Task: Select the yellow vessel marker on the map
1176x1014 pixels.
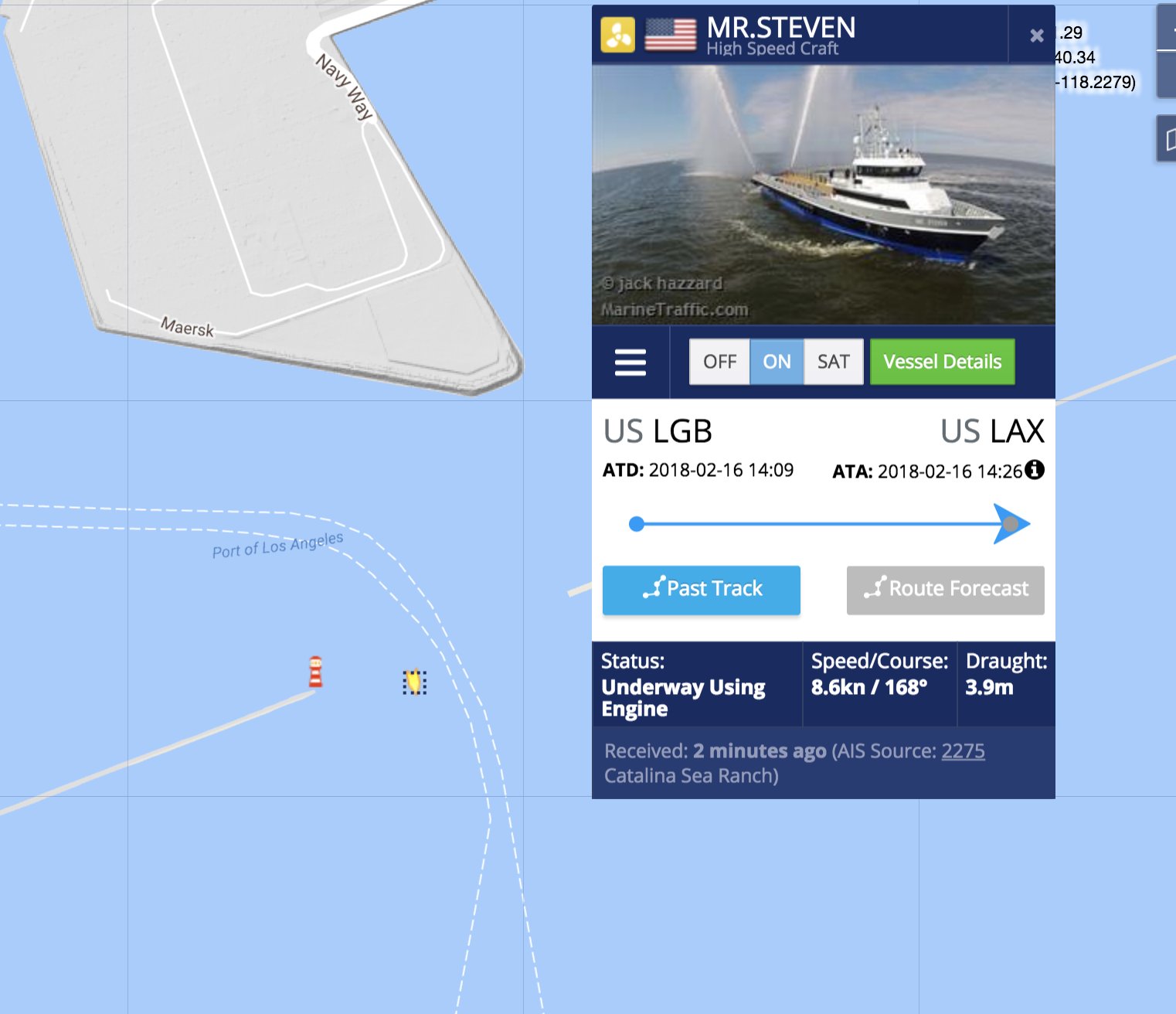Action: 415,682
